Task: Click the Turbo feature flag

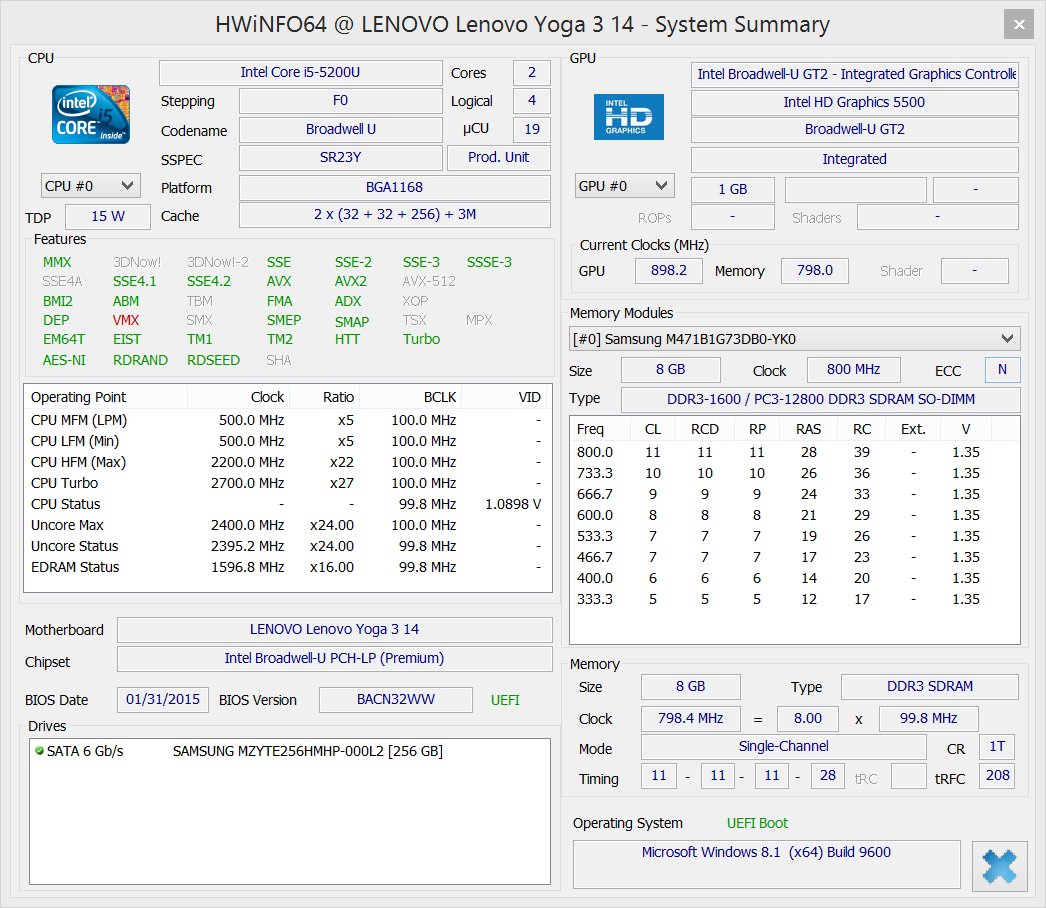Action: [x=421, y=340]
